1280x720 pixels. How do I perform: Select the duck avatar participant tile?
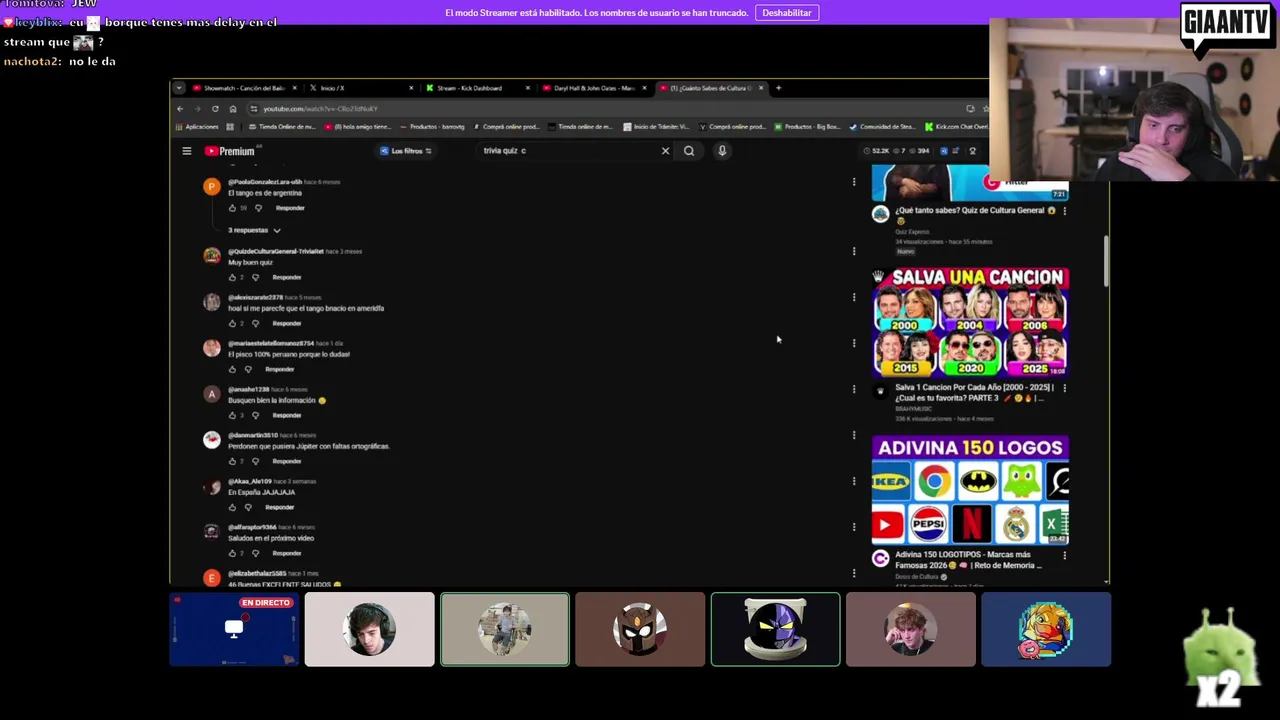tap(1046, 629)
